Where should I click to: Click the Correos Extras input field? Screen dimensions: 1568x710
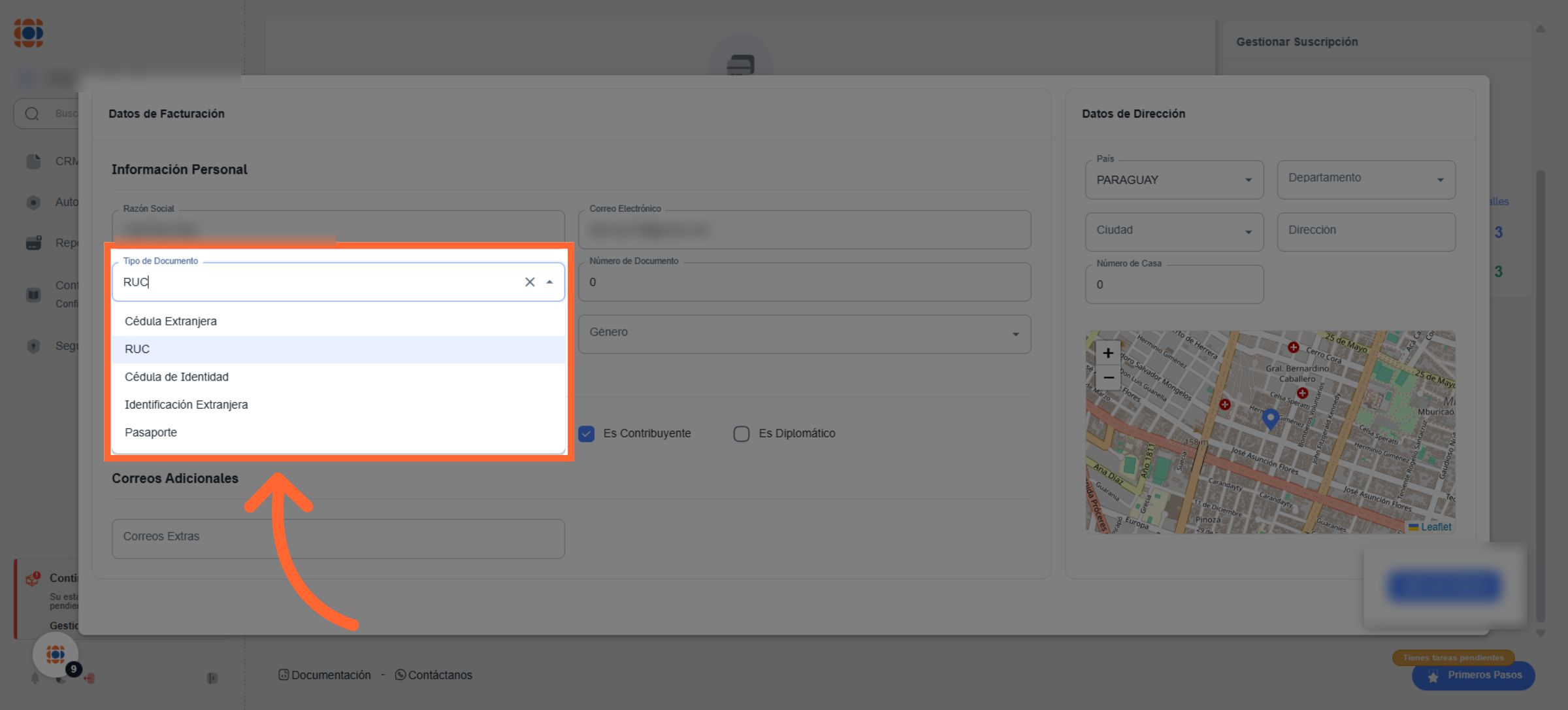coord(338,538)
